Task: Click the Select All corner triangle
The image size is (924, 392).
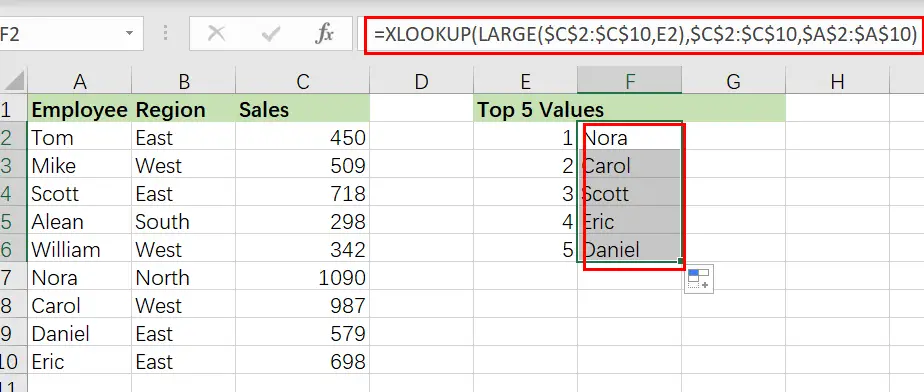Action: tap(13, 81)
